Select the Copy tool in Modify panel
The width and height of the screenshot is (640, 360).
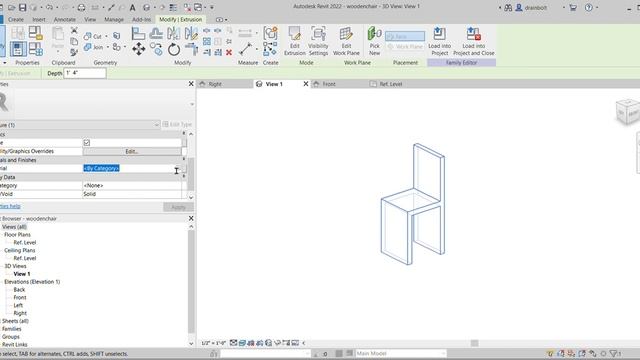click(x=156, y=49)
